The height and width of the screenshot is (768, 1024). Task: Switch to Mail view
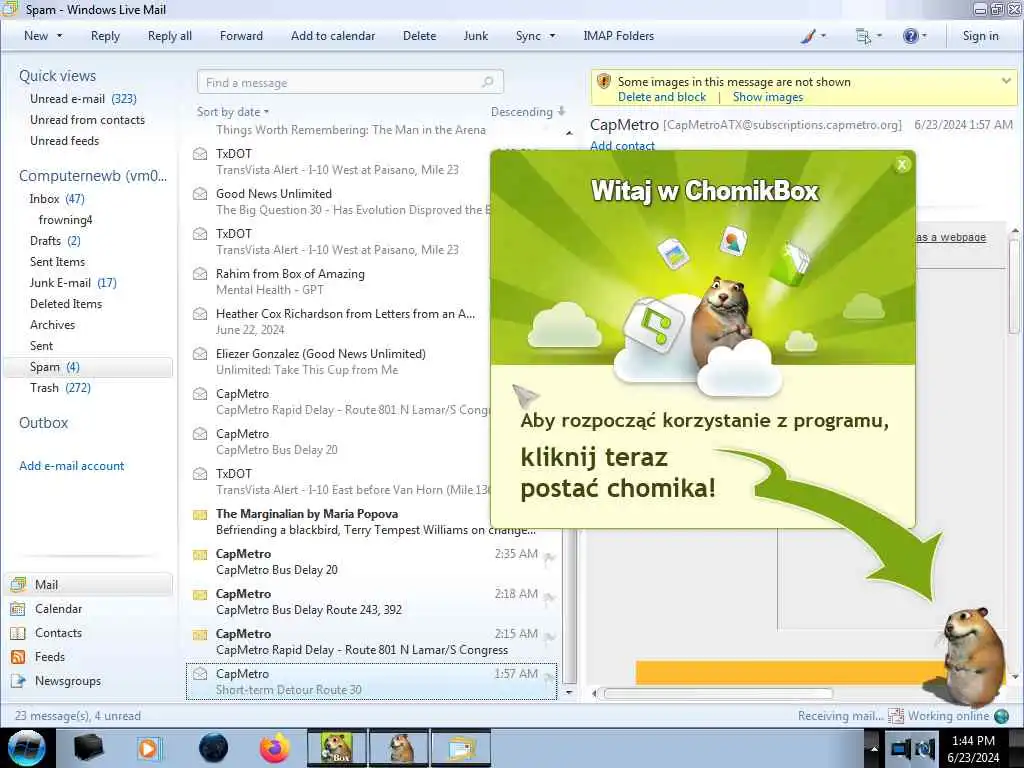pyautogui.click(x=89, y=584)
